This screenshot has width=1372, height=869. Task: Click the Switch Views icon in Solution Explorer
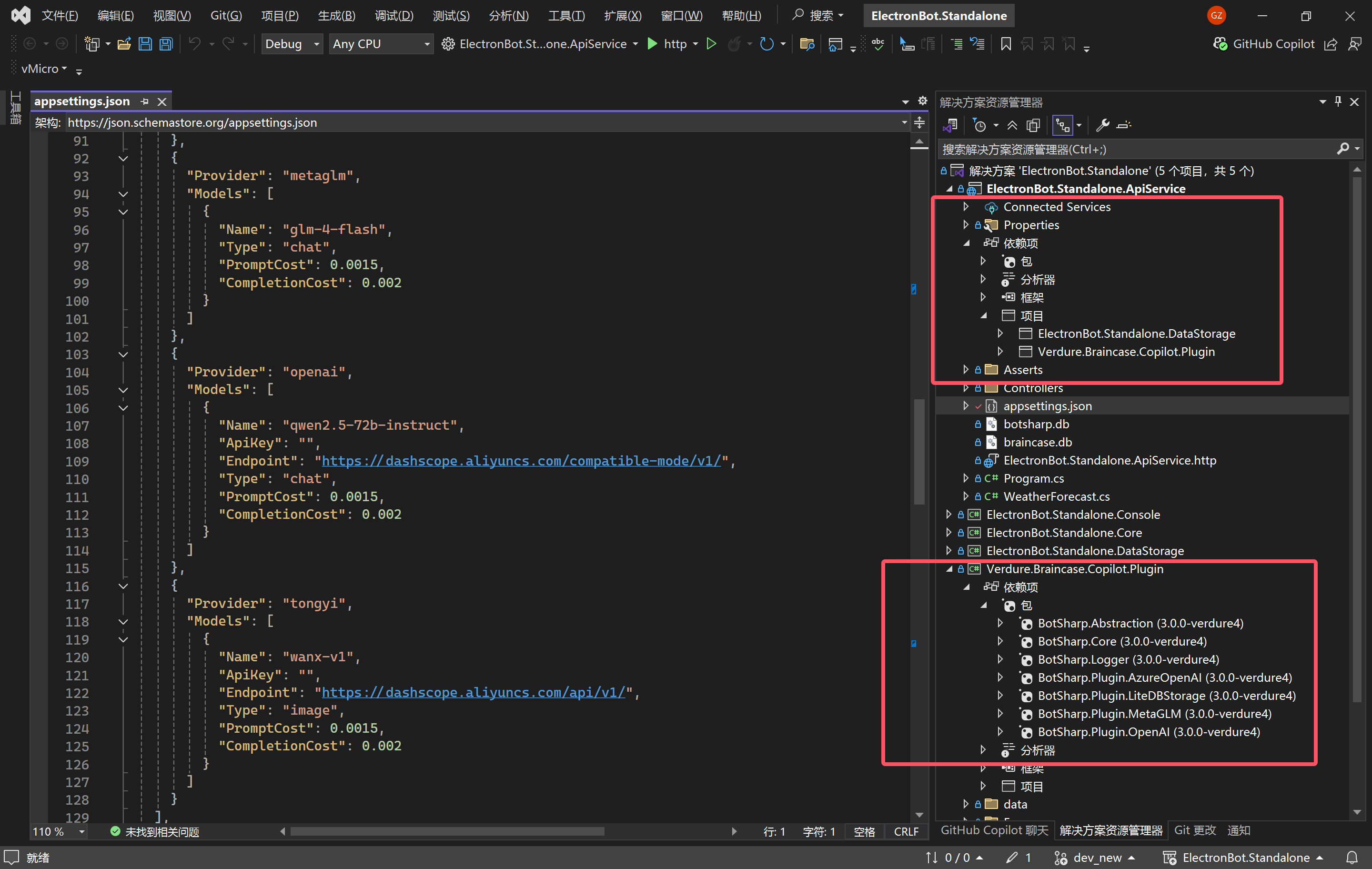pos(950,125)
